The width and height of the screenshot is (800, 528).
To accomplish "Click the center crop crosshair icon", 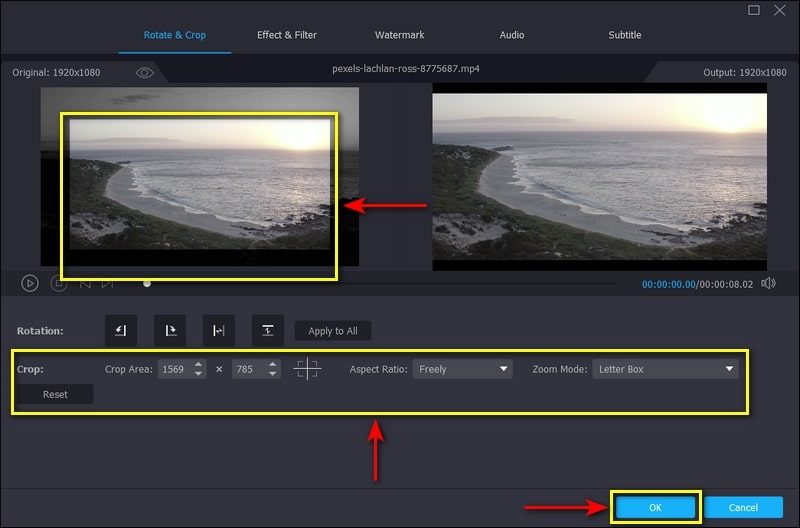I will tap(307, 369).
